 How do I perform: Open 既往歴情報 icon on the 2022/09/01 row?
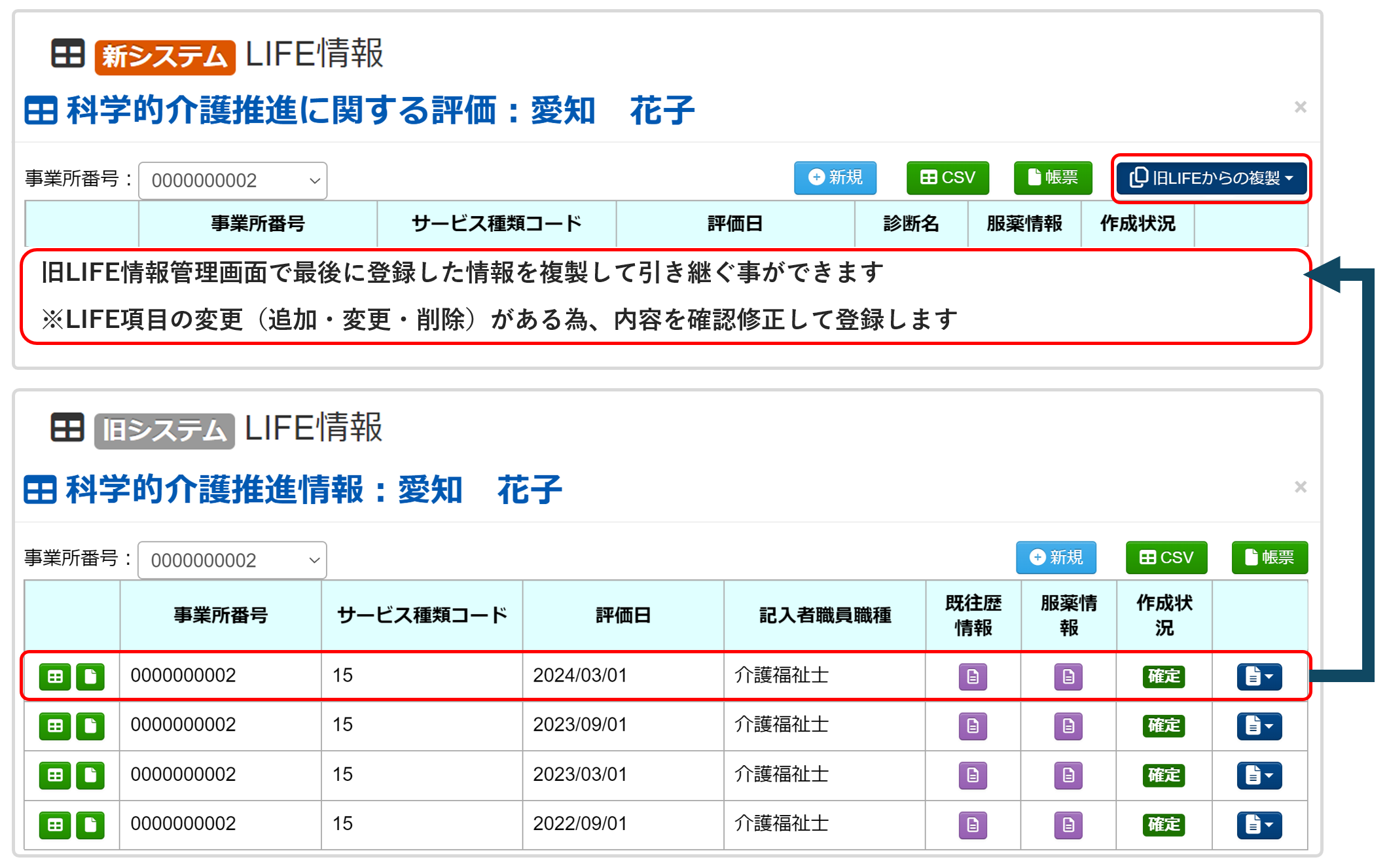[x=973, y=824]
